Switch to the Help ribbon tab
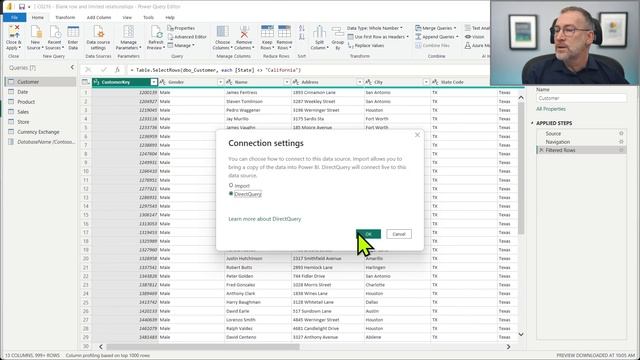Screen dimensions: 640x360 (x=170, y=18)
